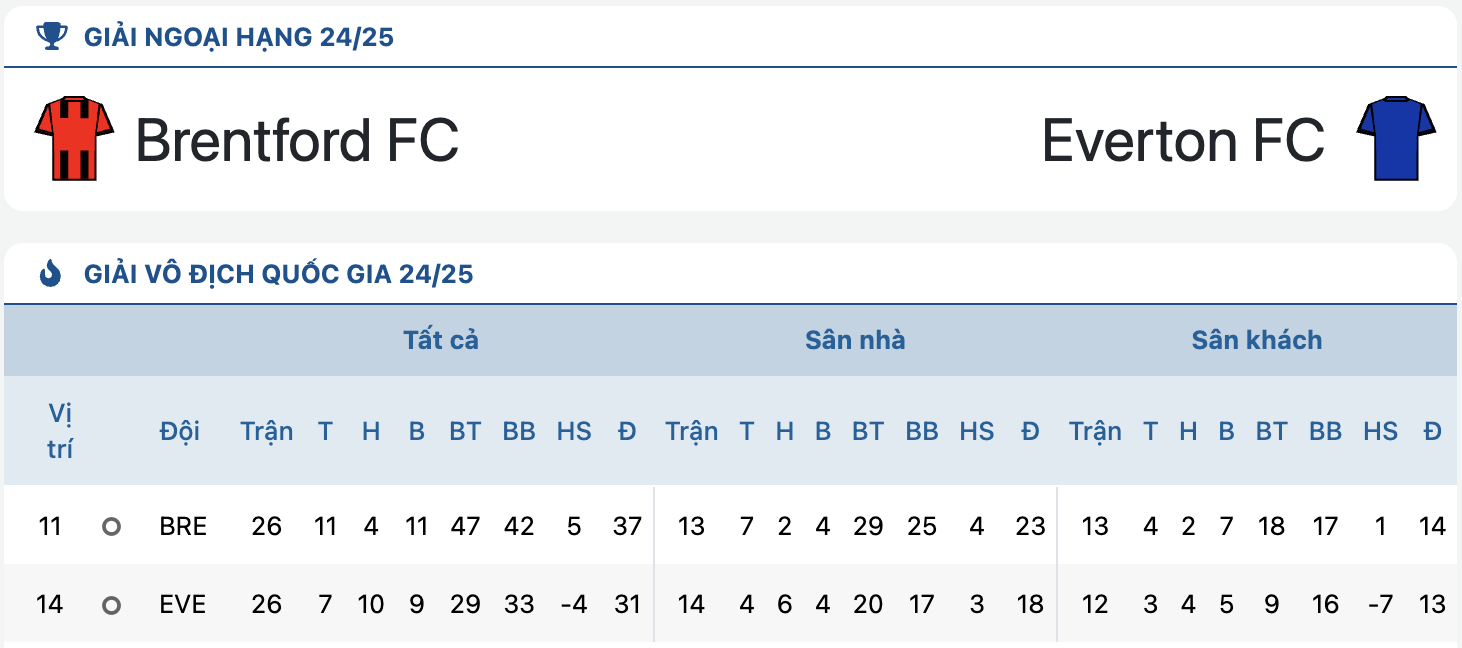Click the Everton blue jersey icon
Viewport: 1462px width, 648px height.
pyautogui.click(x=1396, y=138)
